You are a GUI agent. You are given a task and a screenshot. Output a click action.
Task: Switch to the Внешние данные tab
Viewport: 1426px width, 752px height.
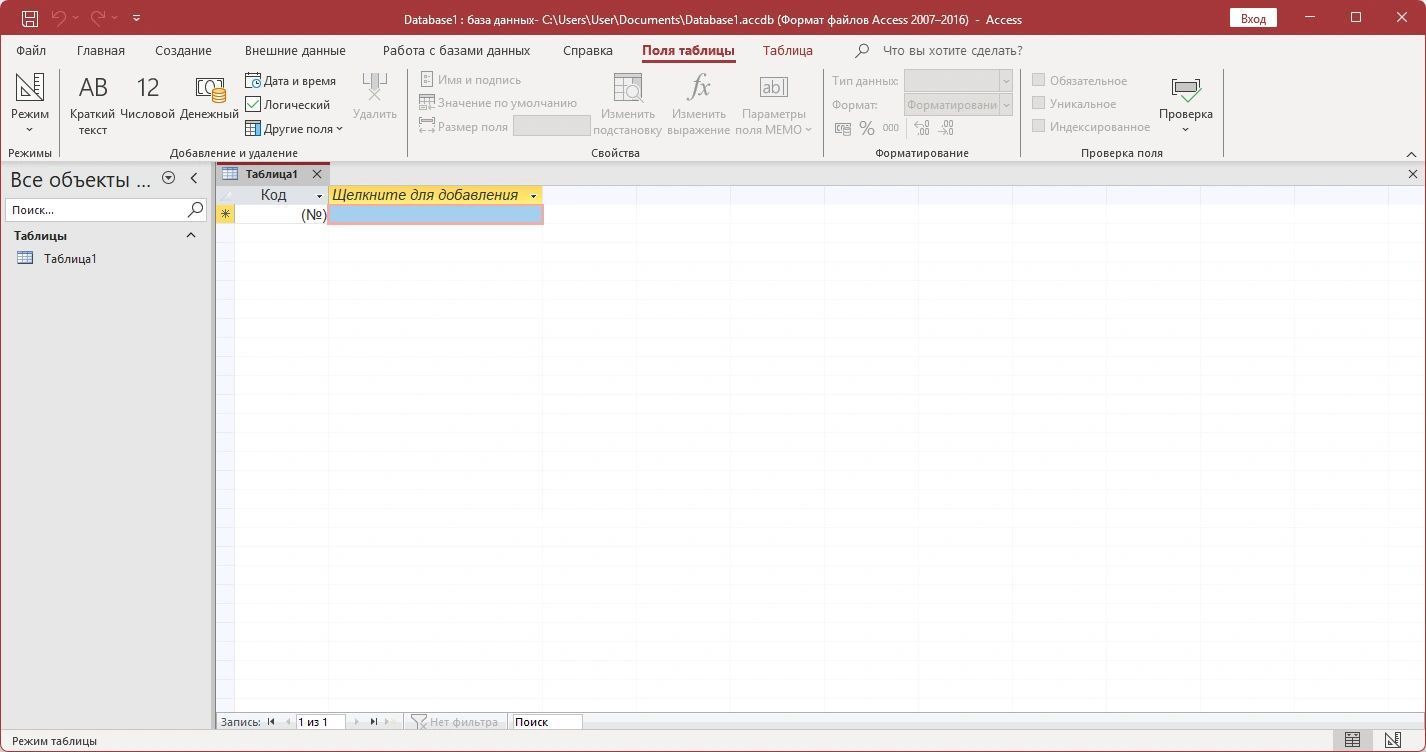tap(295, 50)
